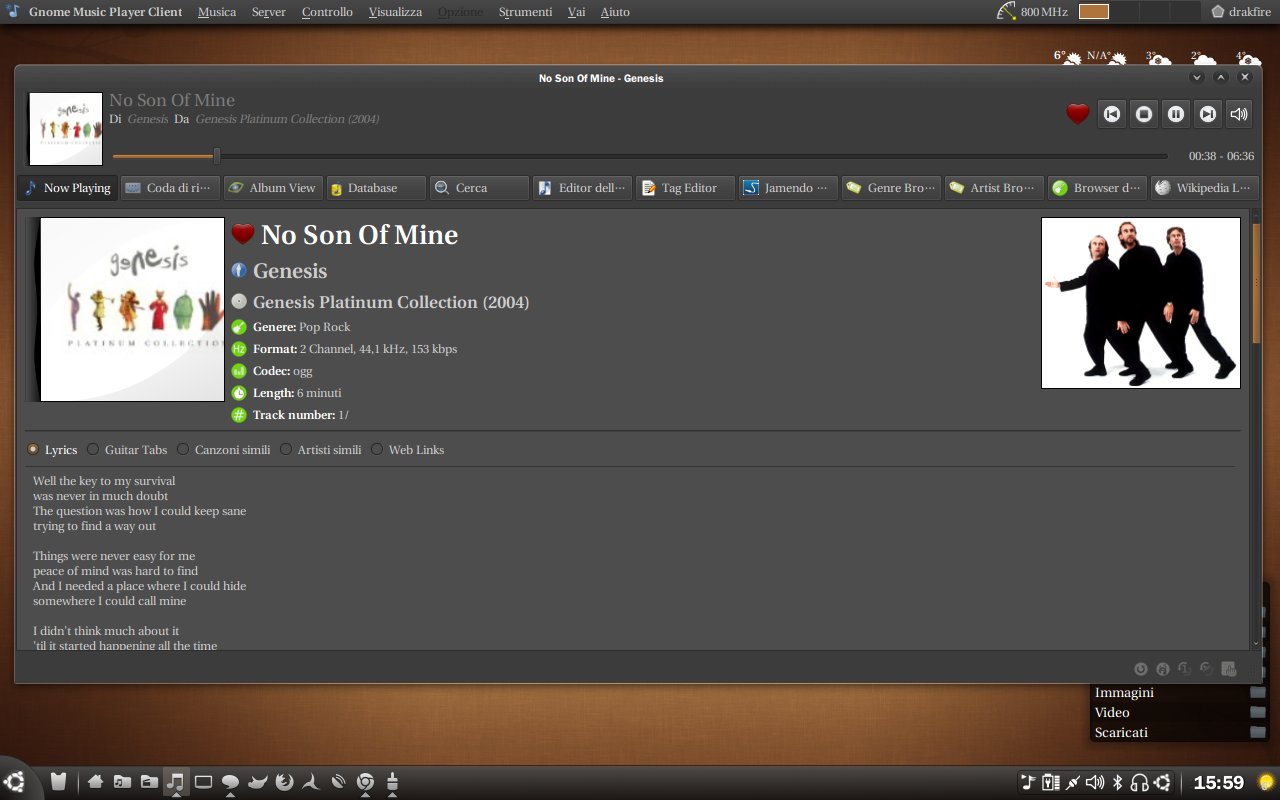Image resolution: width=1280 pixels, height=800 pixels.
Task: Open the green Browser tab
Action: point(1097,188)
